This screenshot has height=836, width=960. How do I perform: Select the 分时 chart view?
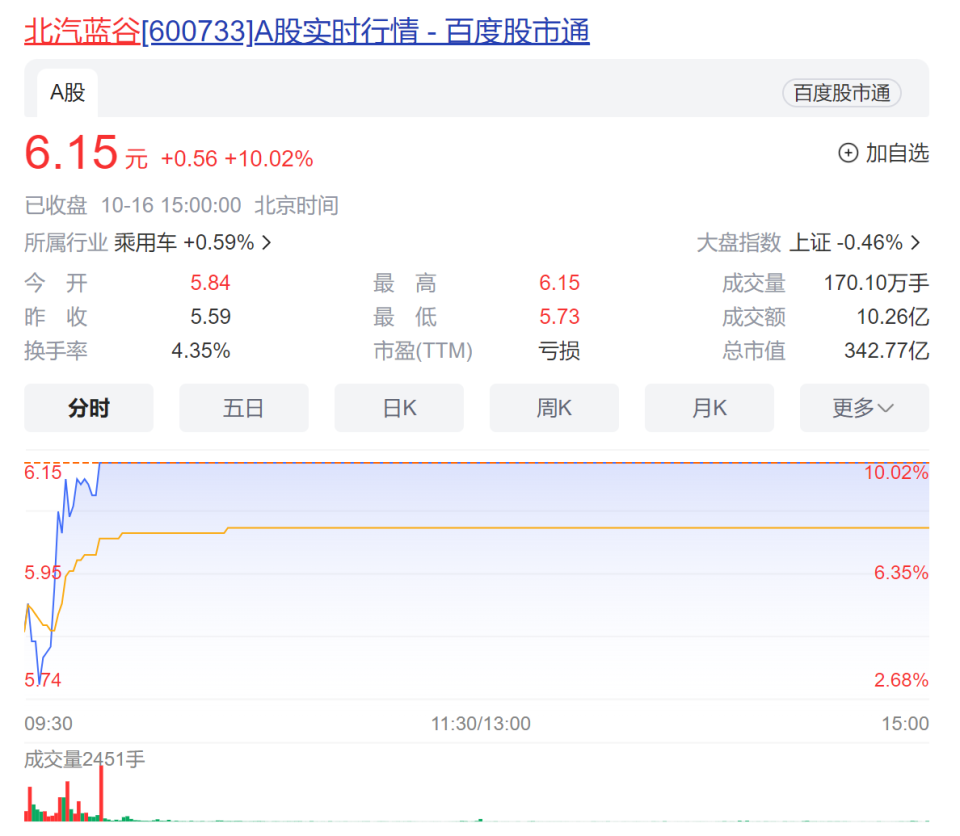(x=88, y=407)
